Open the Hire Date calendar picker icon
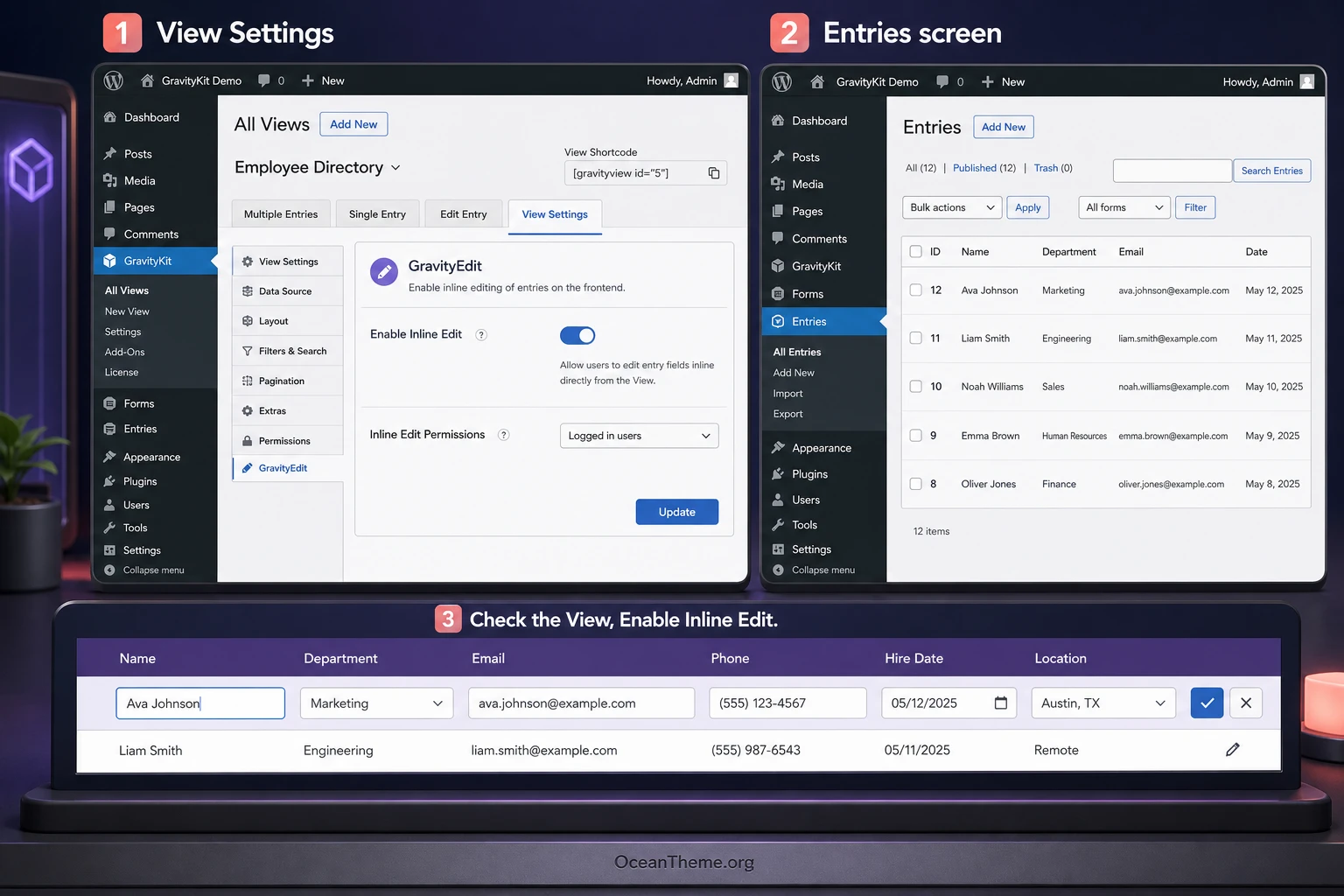Image resolution: width=1344 pixels, height=896 pixels. tap(1001, 703)
